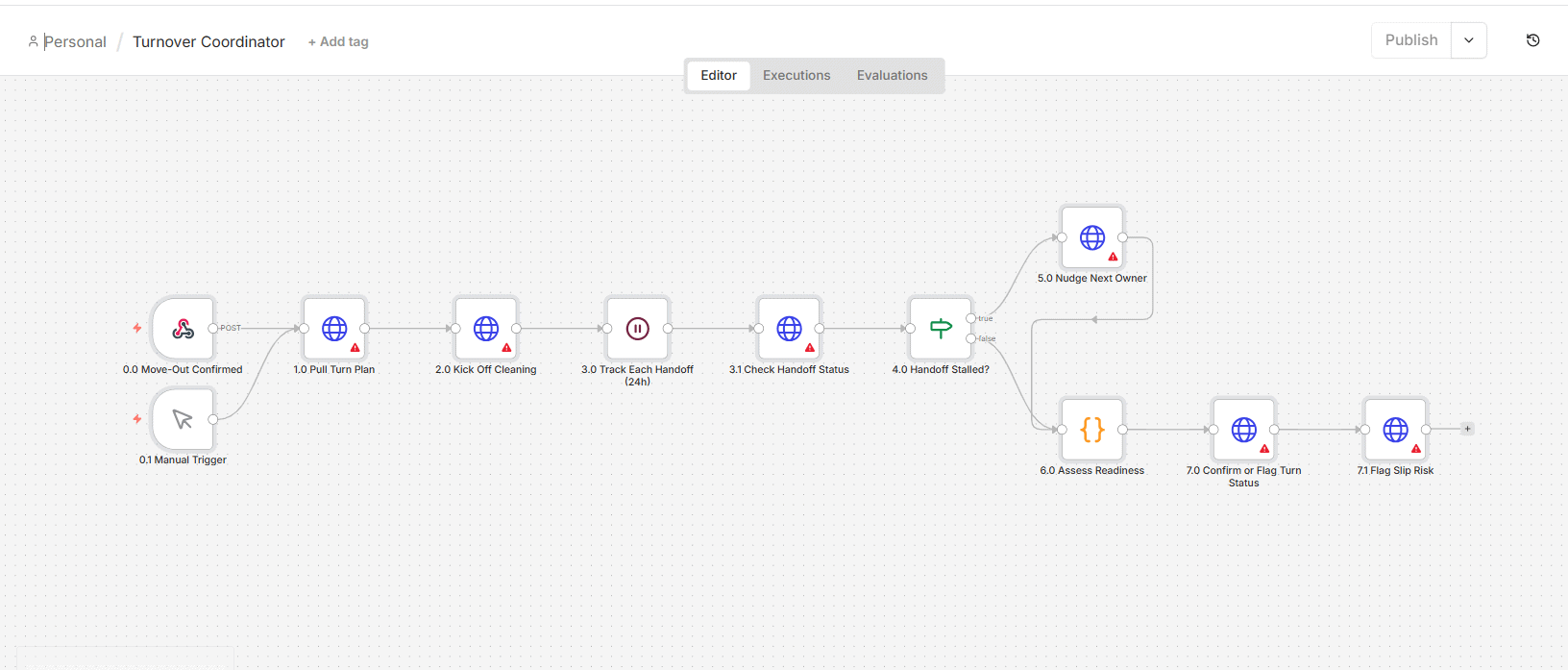
Task: Switch to the Executions tab
Action: pos(796,76)
